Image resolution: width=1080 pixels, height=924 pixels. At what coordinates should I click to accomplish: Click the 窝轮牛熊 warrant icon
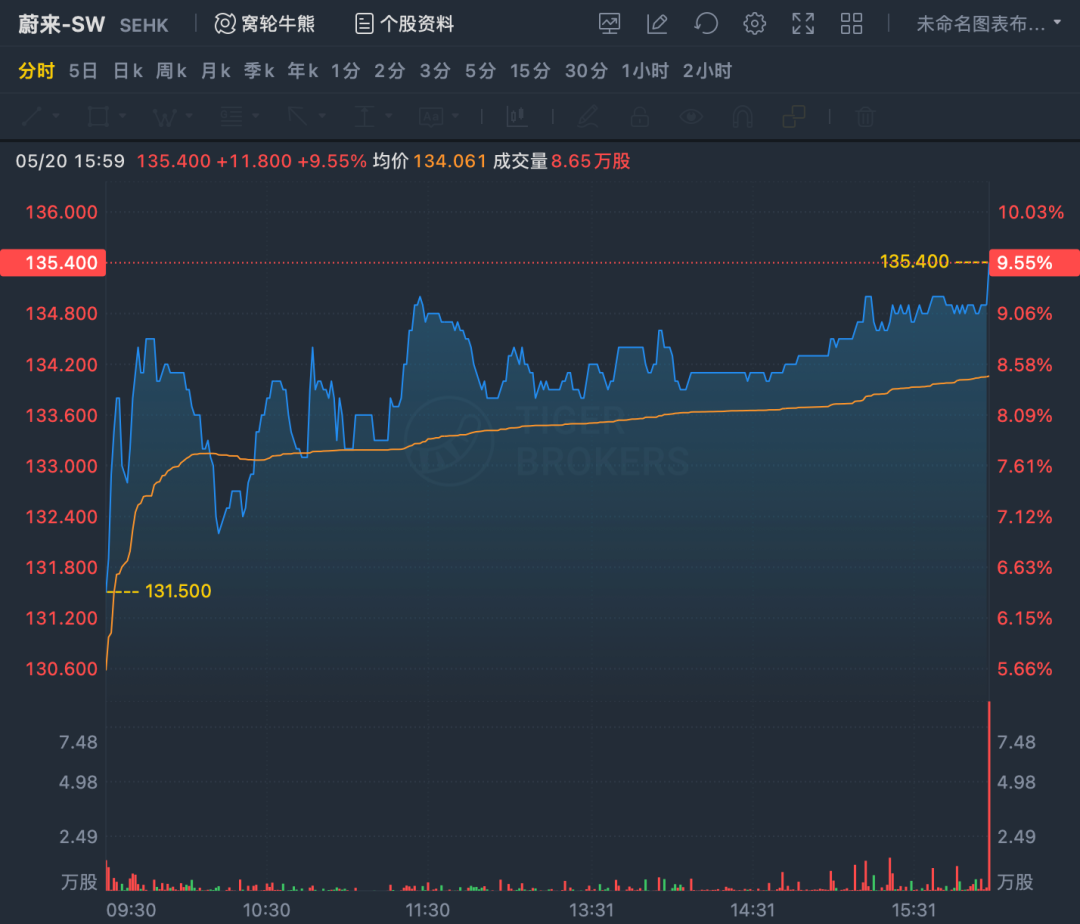click(x=225, y=24)
